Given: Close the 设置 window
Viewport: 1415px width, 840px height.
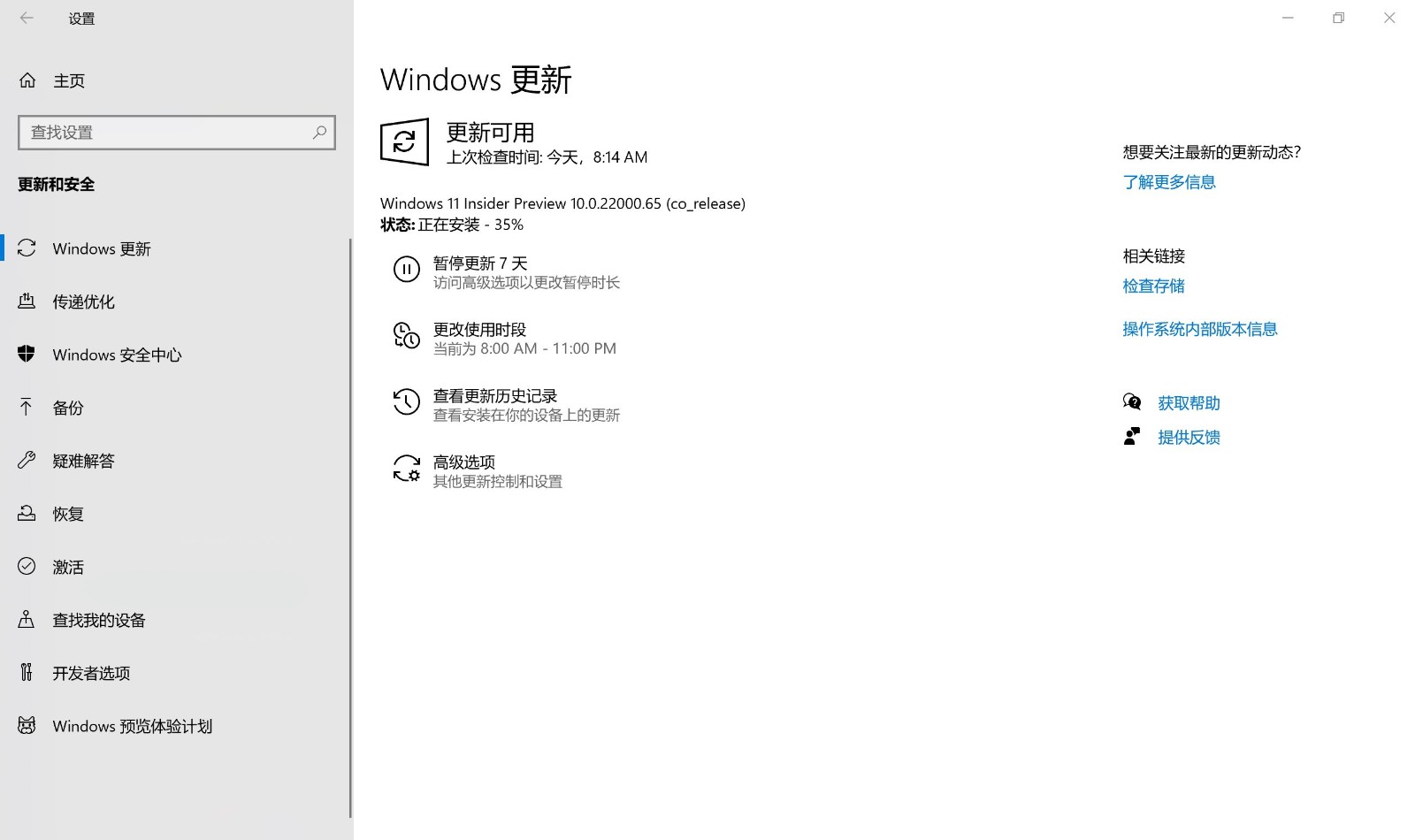Looking at the screenshot, I should [1389, 18].
